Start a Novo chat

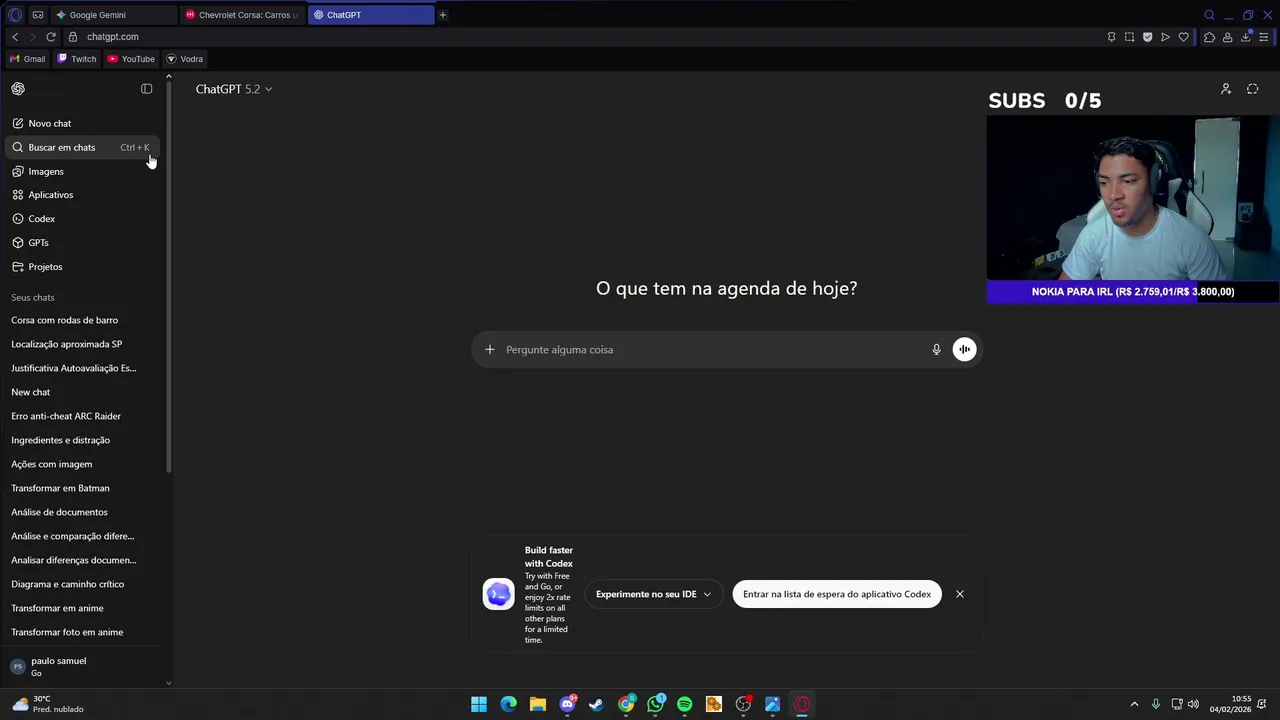82,123
